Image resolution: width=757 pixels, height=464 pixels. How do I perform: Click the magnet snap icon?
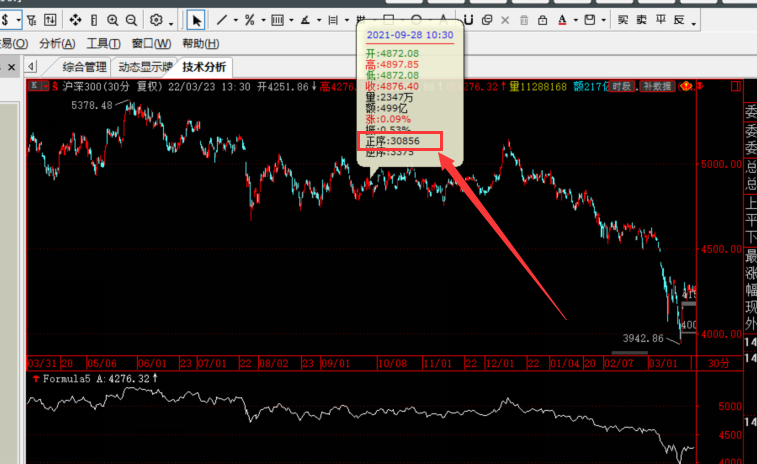click(x=468, y=20)
